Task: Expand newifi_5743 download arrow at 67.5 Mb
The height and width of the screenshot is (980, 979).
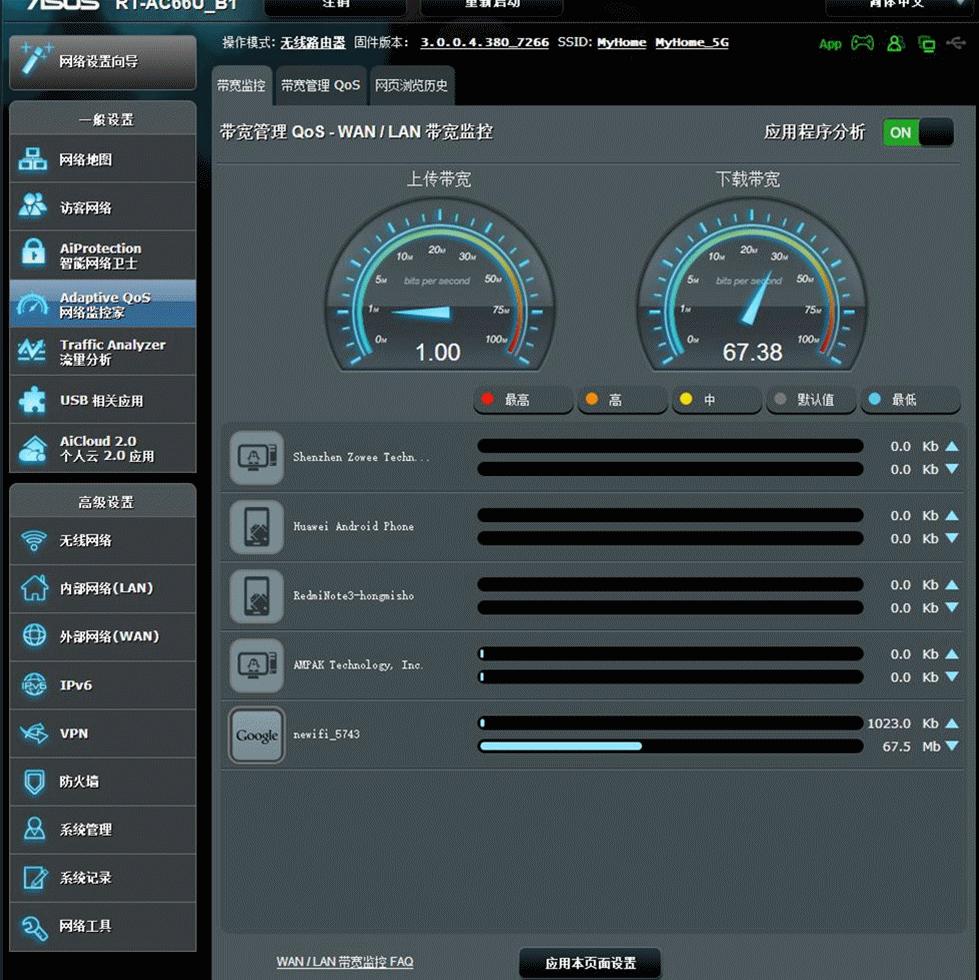Action: [952, 747]
